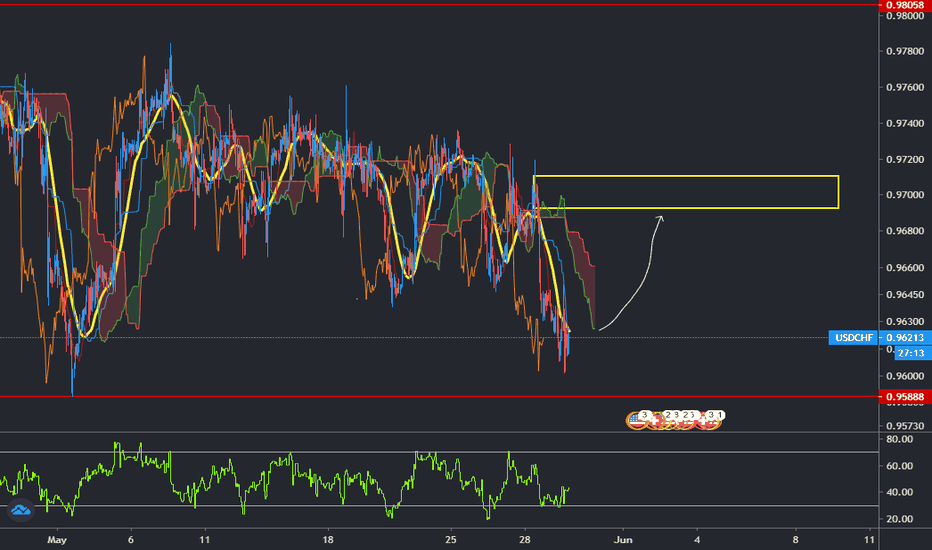Click the date 25 on time axis

451,540
